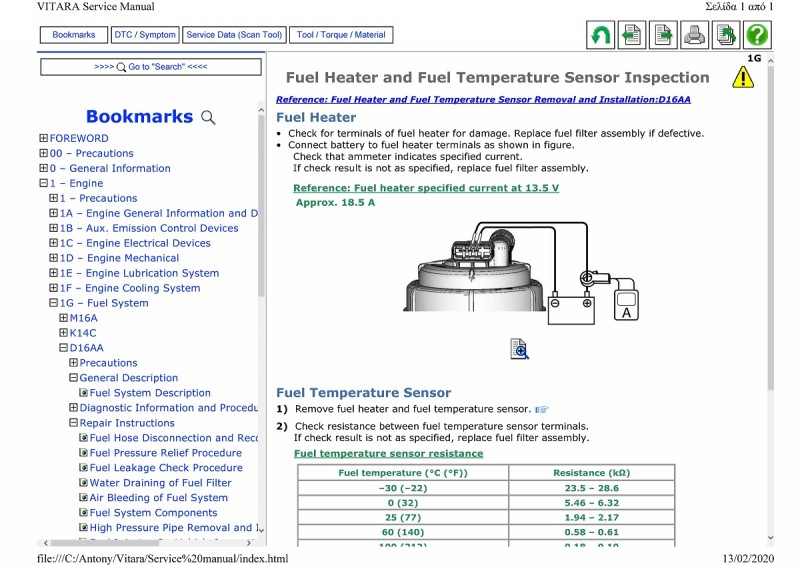Go to next page document icon
800x565 pixels.
(663, 35)
